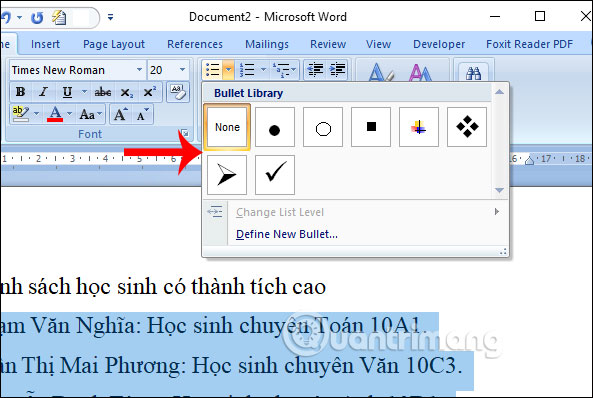Screen dimensions: 593x398
Task: Select the solid round bullet style
Action: pos(275,127)
